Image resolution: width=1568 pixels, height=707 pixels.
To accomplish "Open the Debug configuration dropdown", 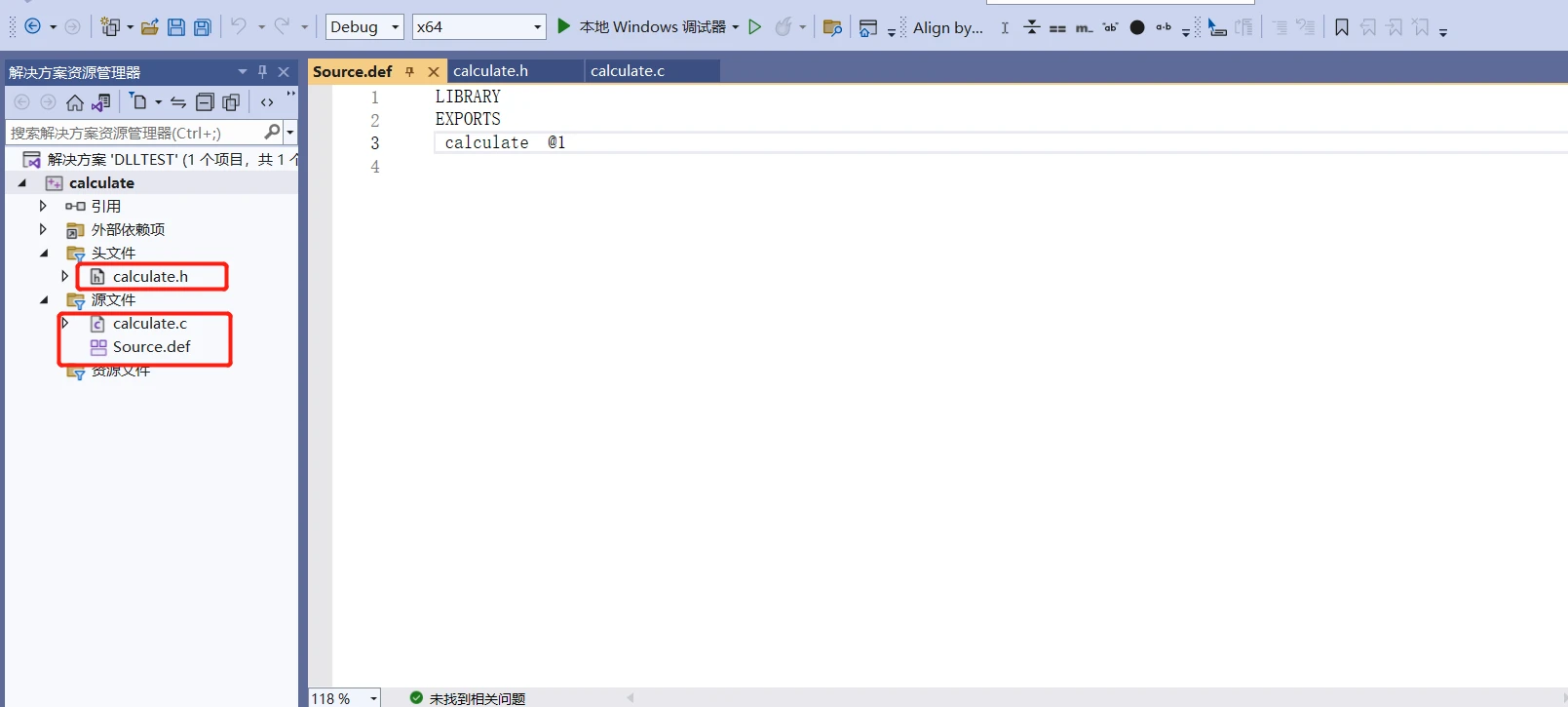I will coord(364,27).
